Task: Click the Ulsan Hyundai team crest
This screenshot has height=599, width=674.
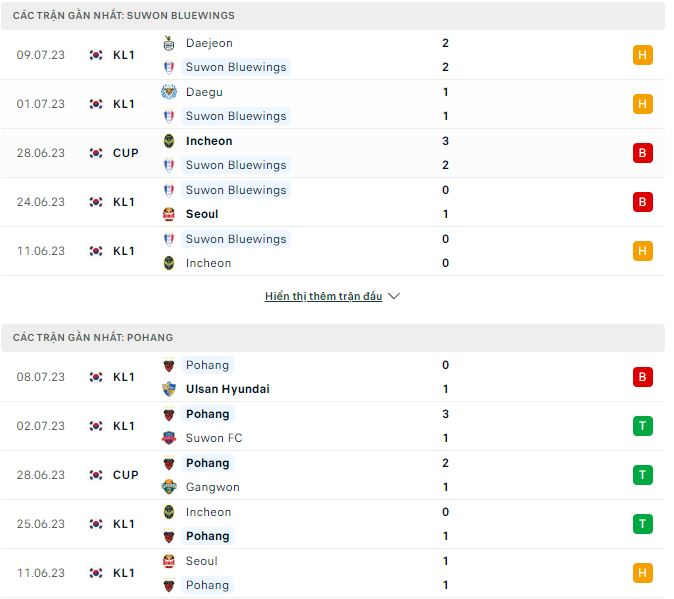Action: [168, 389]
